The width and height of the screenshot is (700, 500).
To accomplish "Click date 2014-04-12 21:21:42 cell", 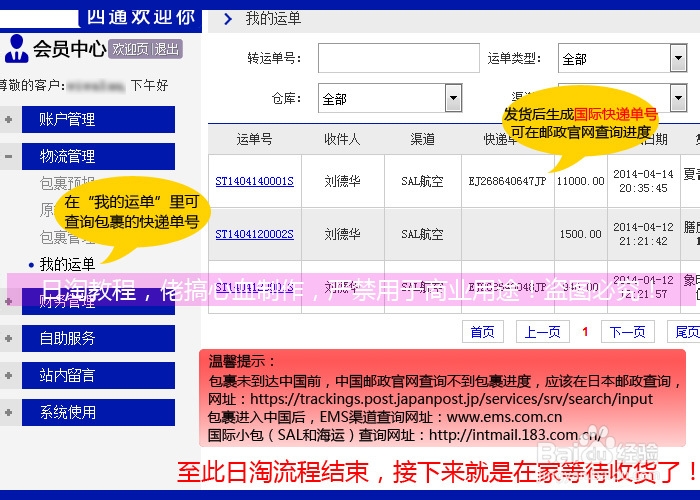I will click(643, 234).
